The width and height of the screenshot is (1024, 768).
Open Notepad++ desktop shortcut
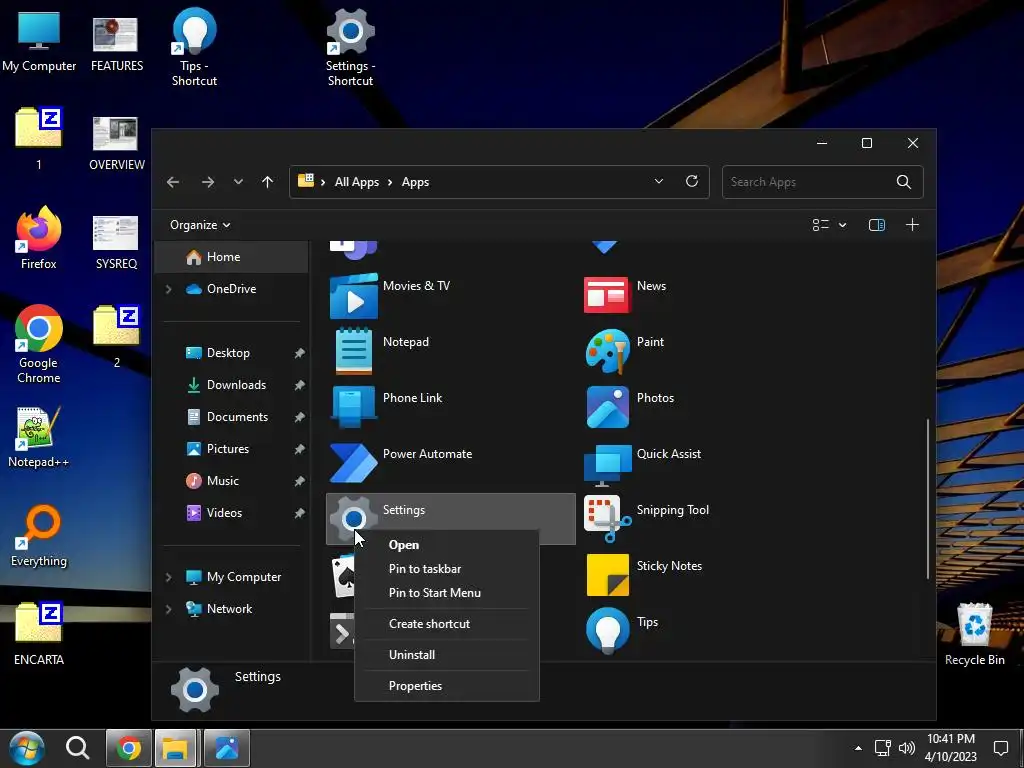coord(38,438)
